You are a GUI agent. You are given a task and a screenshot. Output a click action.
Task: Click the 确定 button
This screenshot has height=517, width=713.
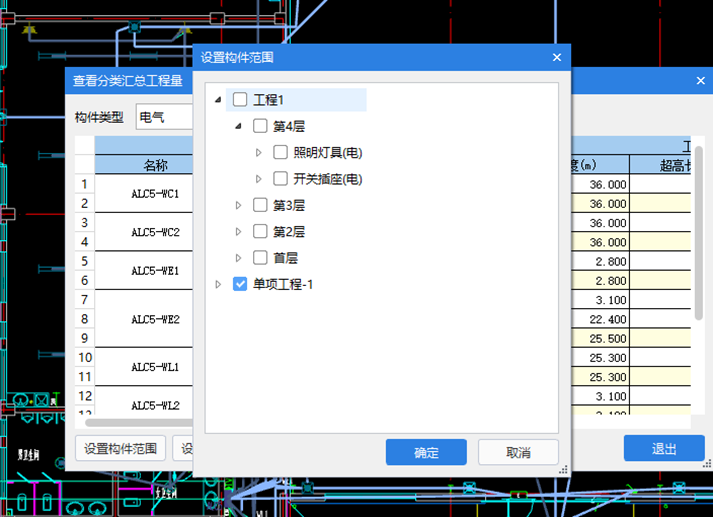426,452
